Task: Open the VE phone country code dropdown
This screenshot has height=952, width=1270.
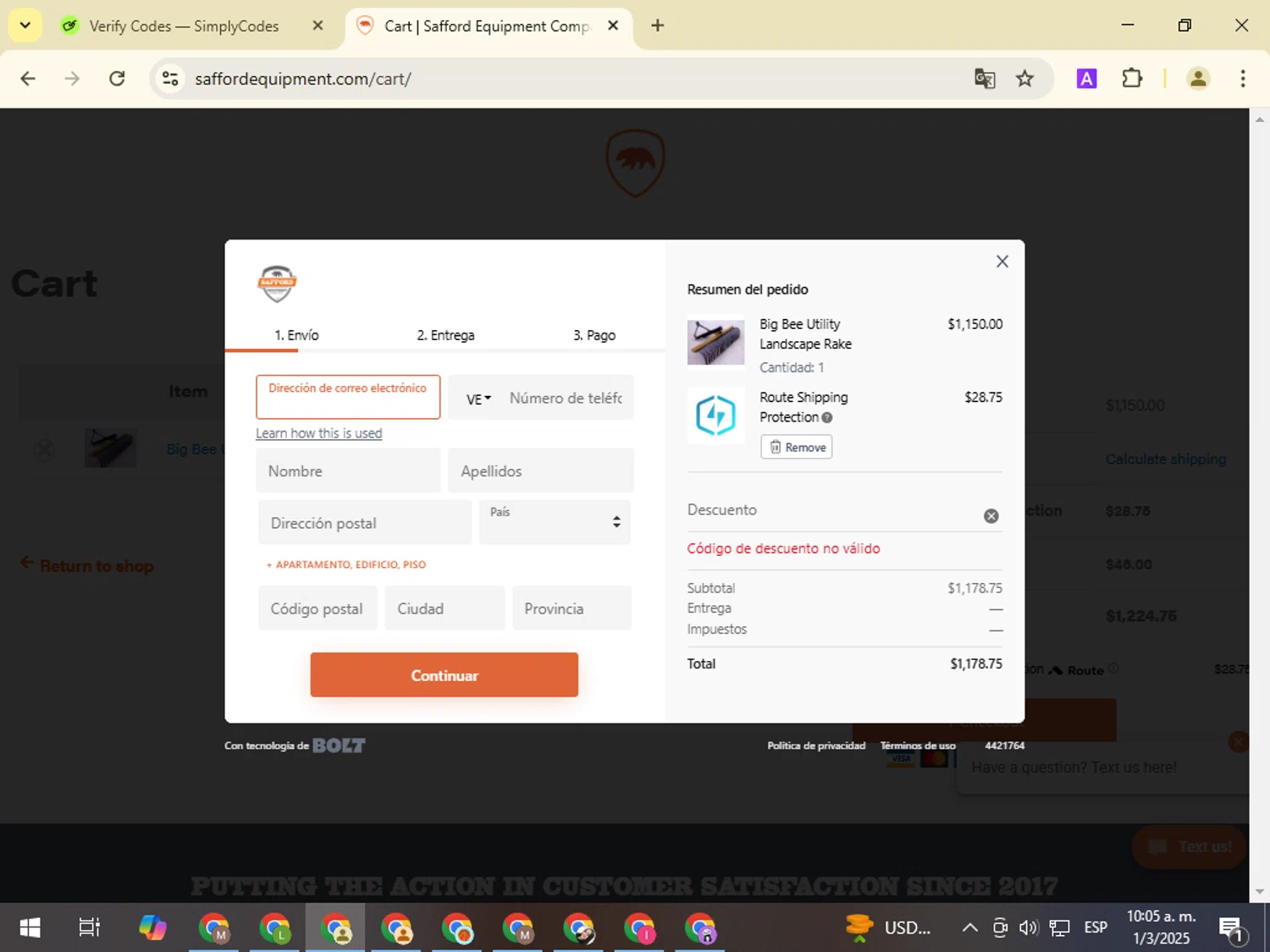Action: pyautogui.click(x=478, y=399)
